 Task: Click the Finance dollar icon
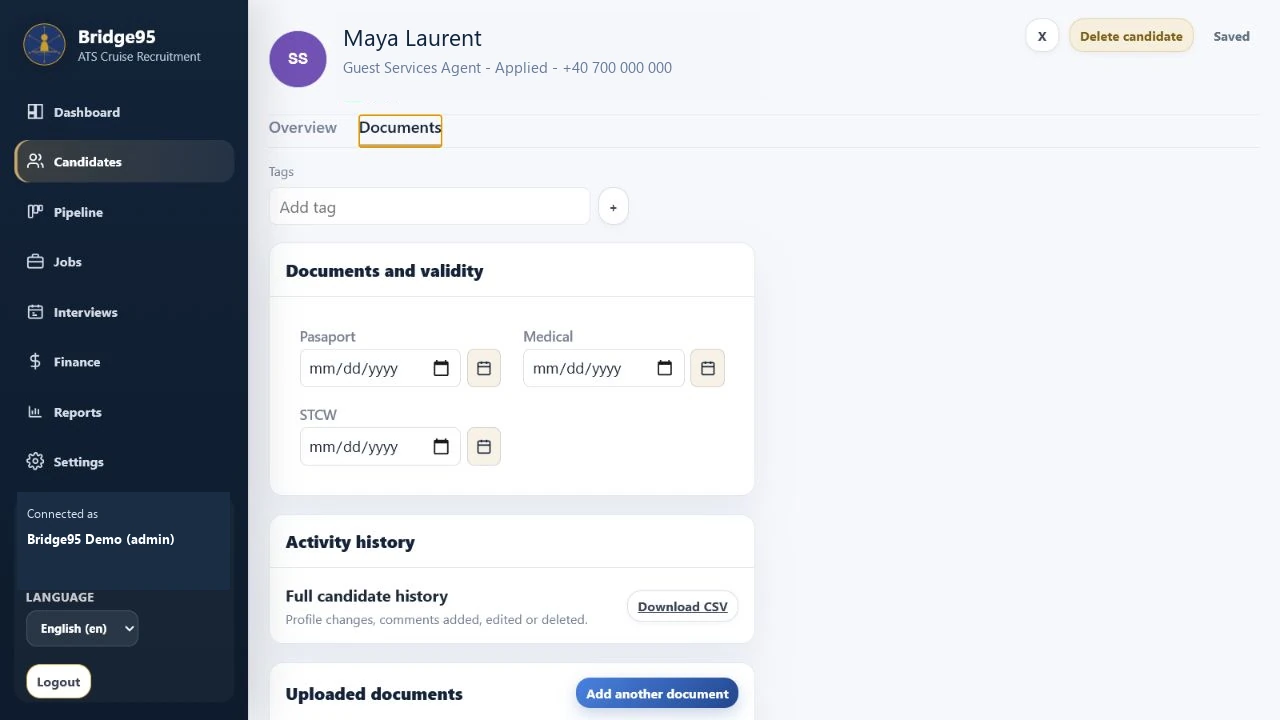tap(35, 362)
